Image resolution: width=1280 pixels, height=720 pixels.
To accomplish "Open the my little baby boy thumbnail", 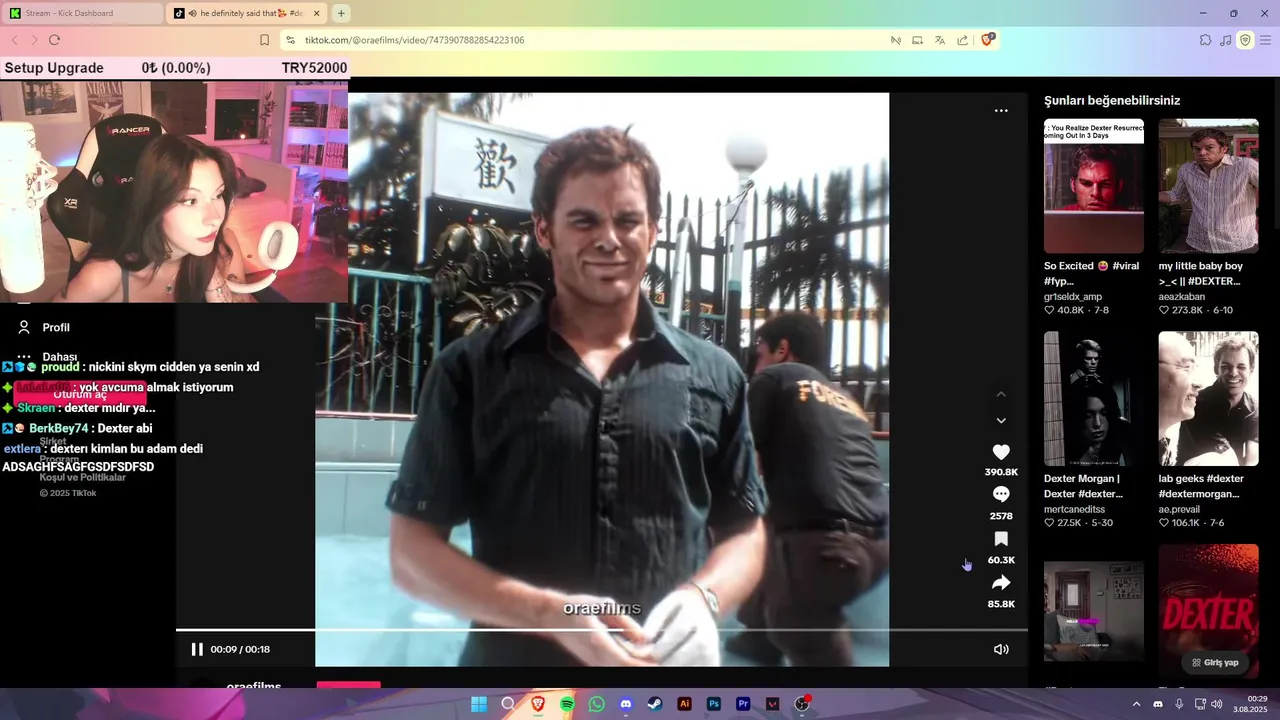I will (1208, 186).
